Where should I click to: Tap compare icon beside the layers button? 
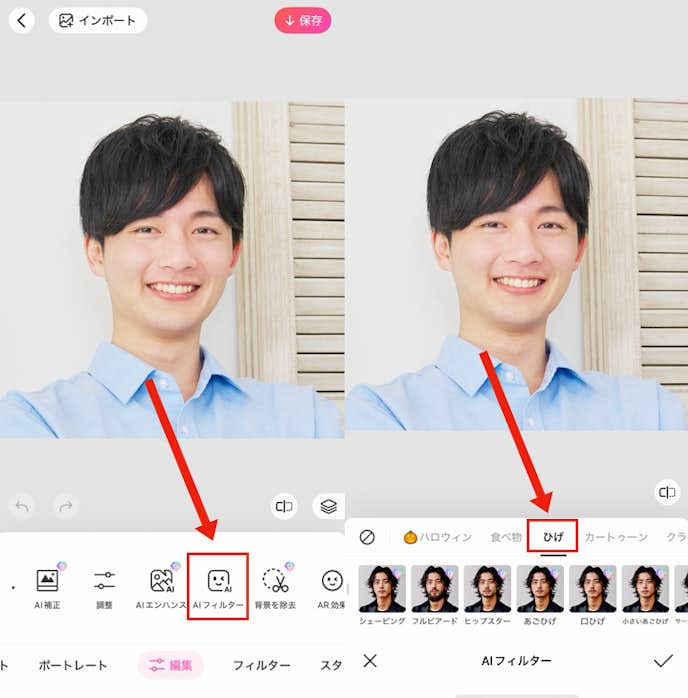[x=284, y=506]
